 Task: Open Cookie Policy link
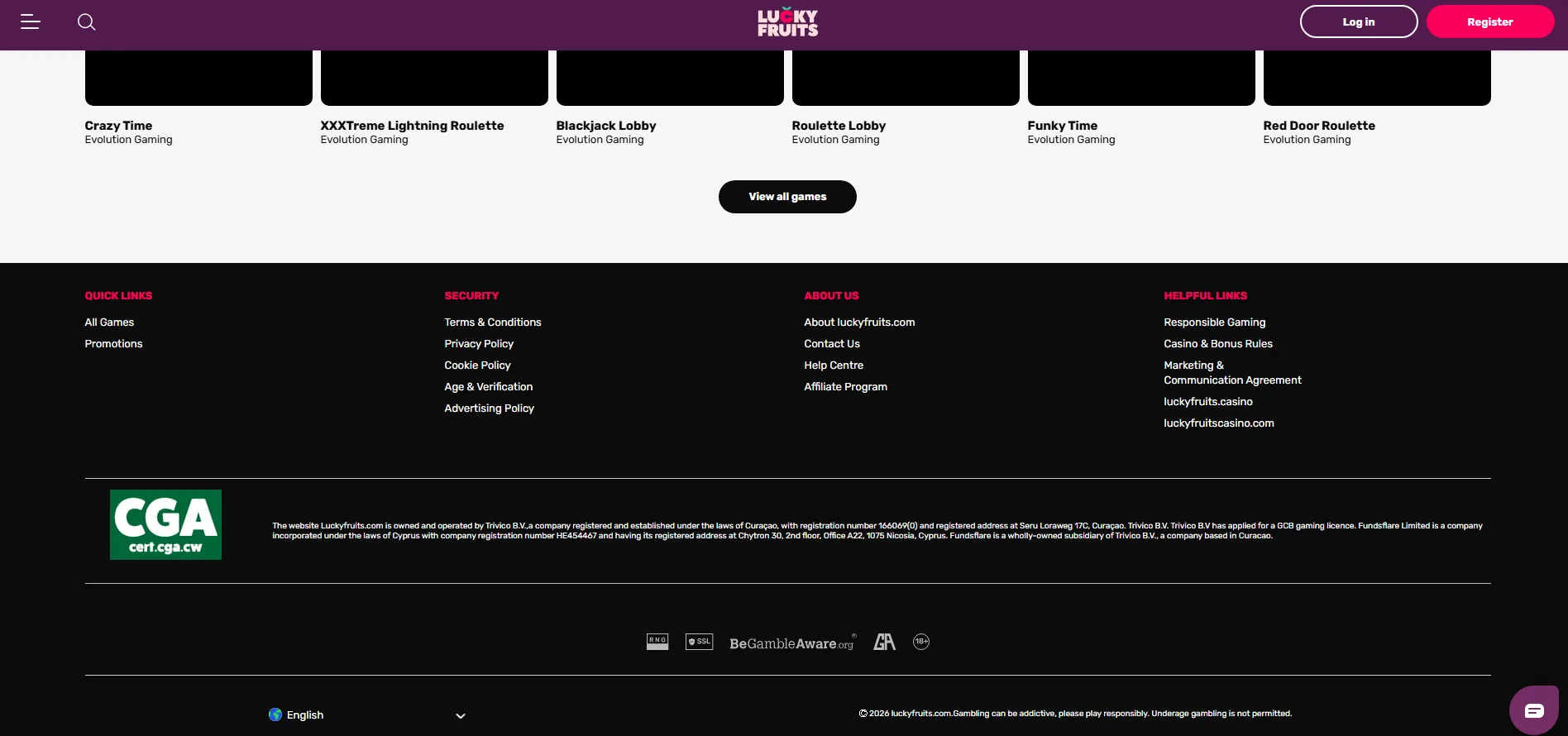pyautogui.click(x=477, y=366)
